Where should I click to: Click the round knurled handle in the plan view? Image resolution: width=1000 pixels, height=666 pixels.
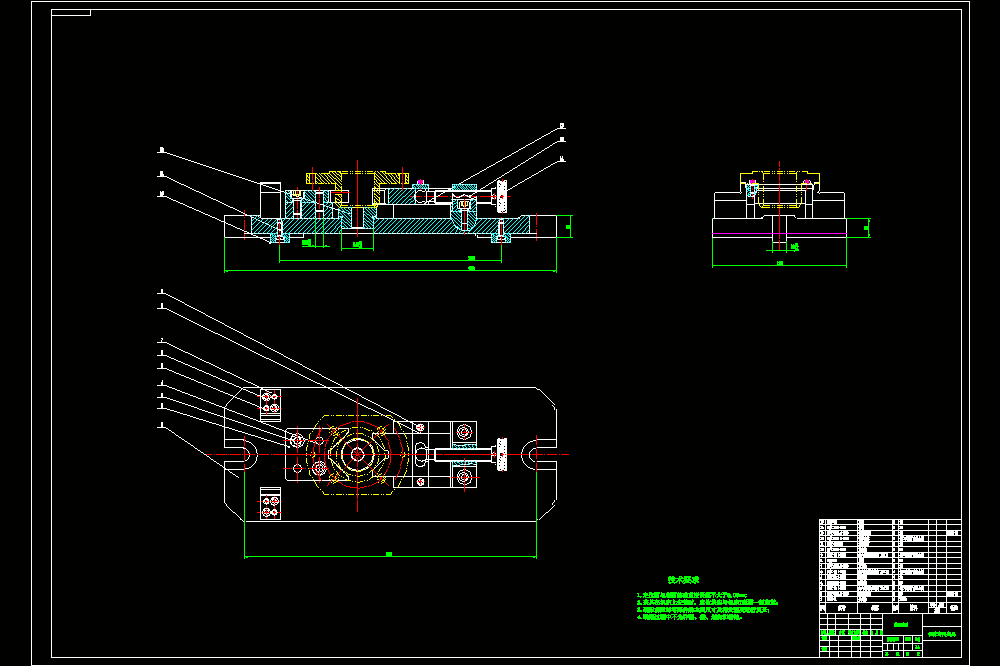coord(502,454)
